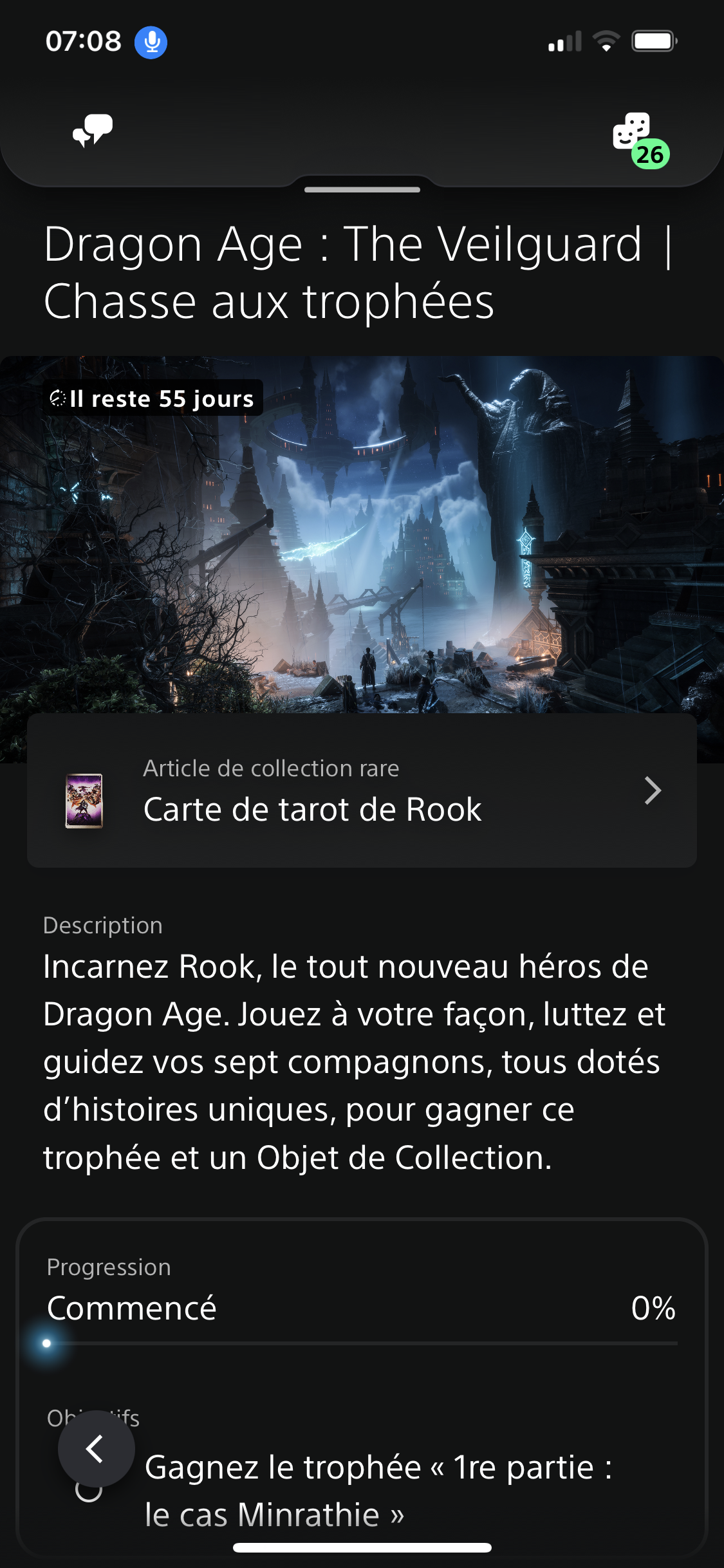Screen dimensions: 724x1568
Task: Open the chat bubbles icon
Action: (93, 131)
